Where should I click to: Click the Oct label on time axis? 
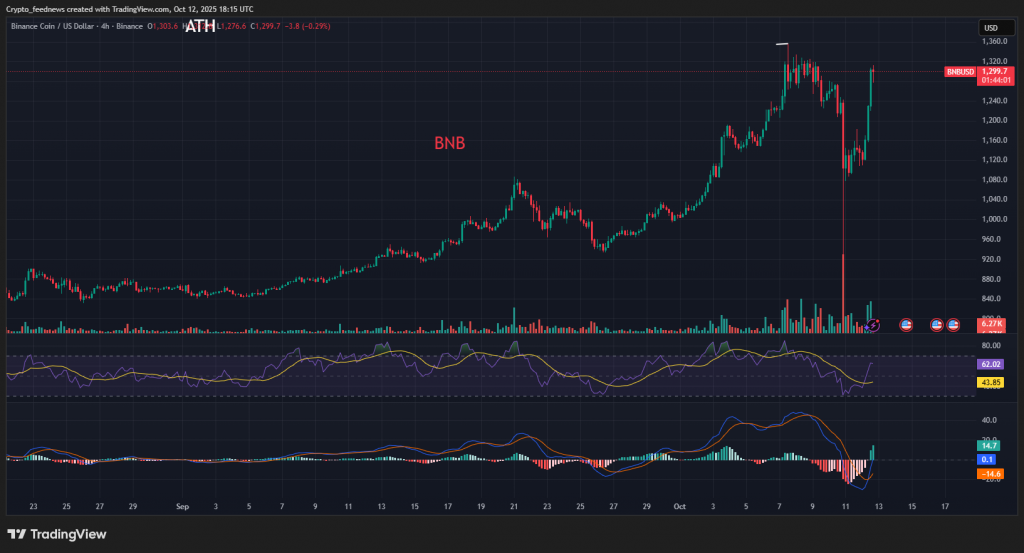click(x=679, y=506)
